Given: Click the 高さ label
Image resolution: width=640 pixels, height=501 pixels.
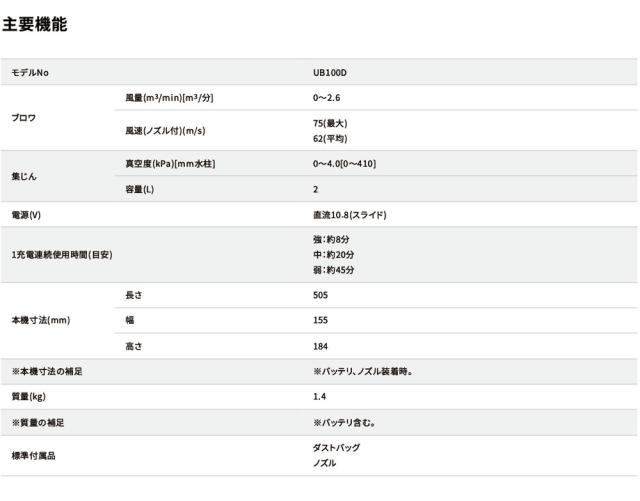Looking at the screenshot, I should (x=133, y=346).
